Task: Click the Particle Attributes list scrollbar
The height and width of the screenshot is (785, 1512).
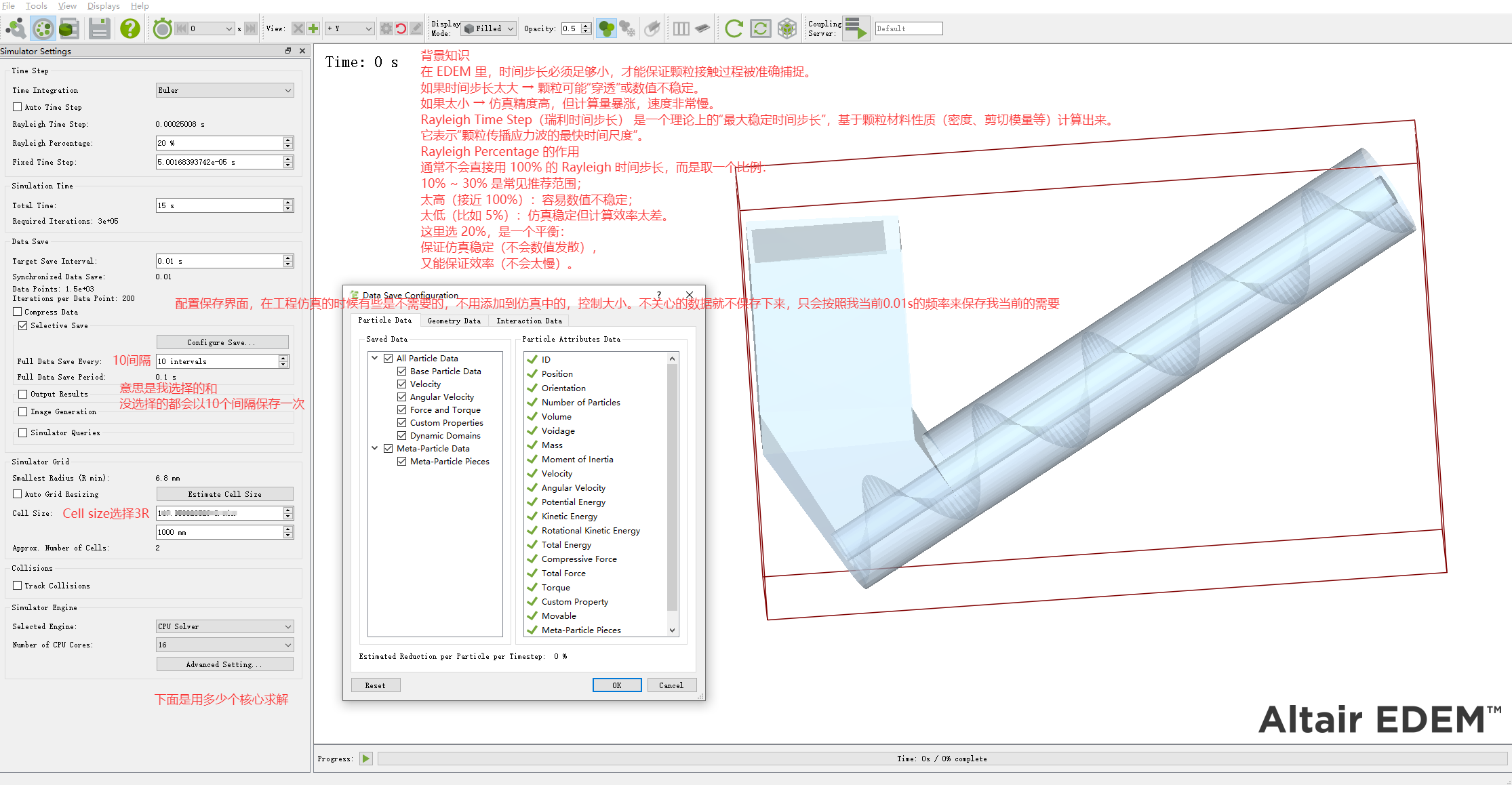Action: [672, 488]
